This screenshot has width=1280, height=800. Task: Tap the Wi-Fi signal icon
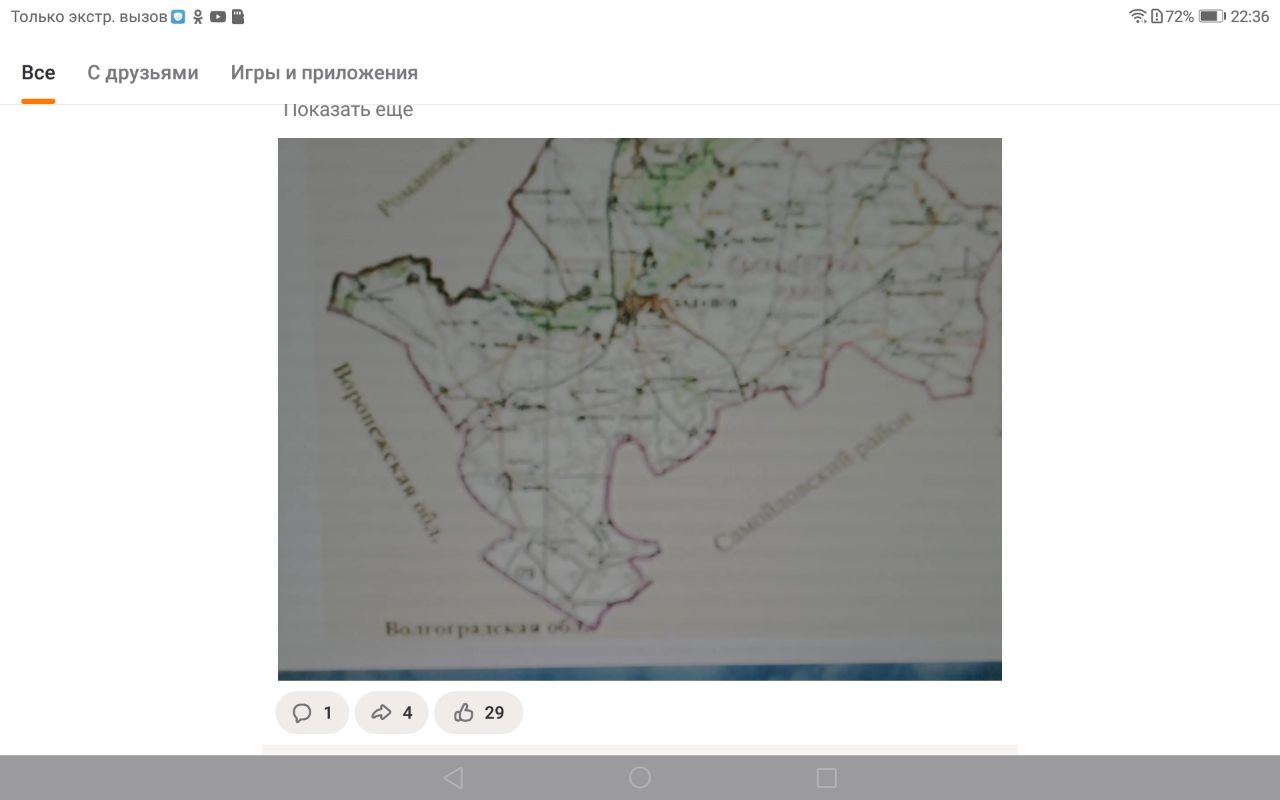tap(1137, 17)
